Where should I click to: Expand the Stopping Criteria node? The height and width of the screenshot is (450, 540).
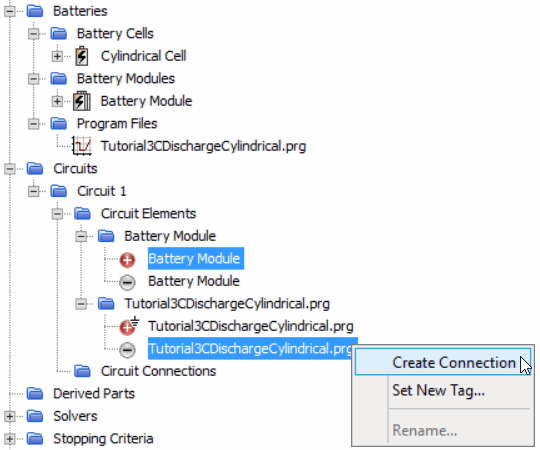click(x=10, y=439)
